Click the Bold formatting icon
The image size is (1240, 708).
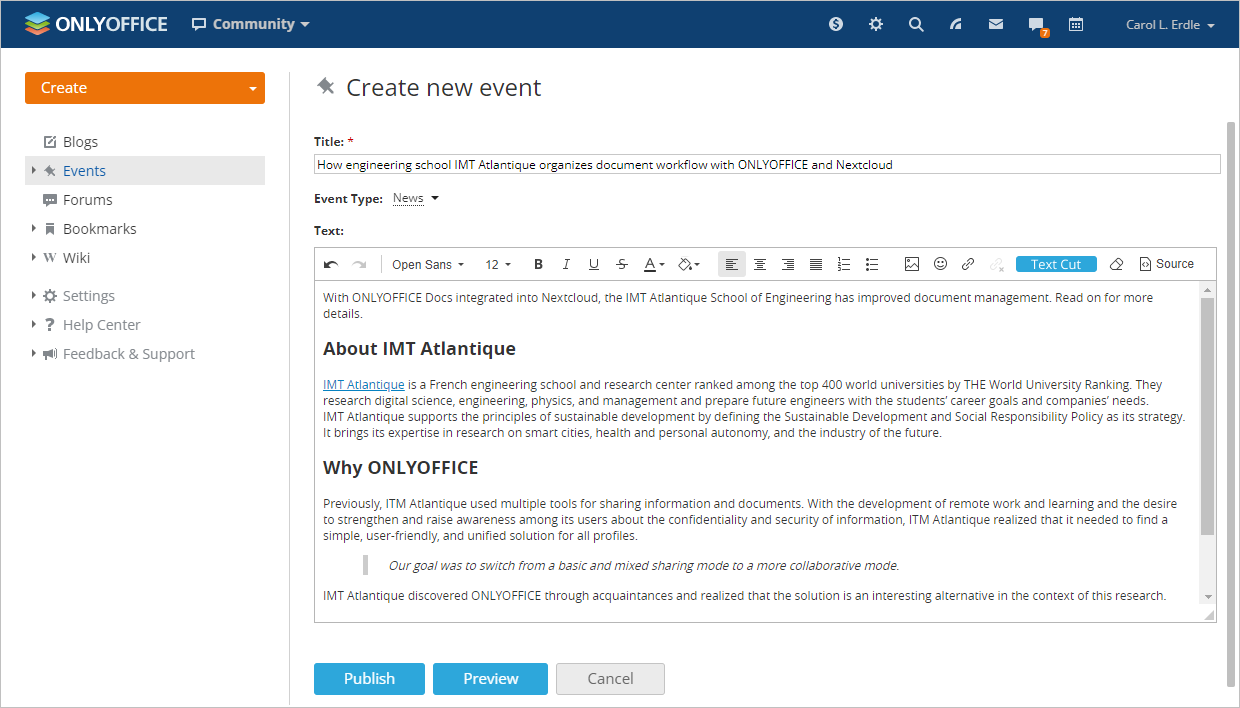point(538,264)
